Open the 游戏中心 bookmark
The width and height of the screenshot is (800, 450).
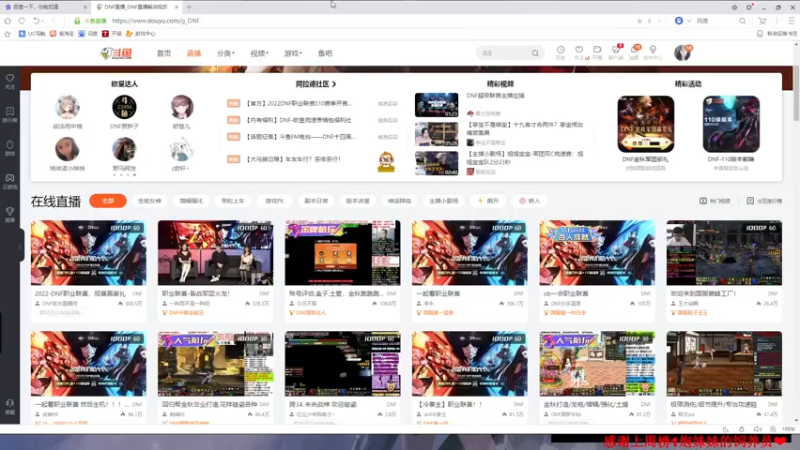[x=140, y=34]
